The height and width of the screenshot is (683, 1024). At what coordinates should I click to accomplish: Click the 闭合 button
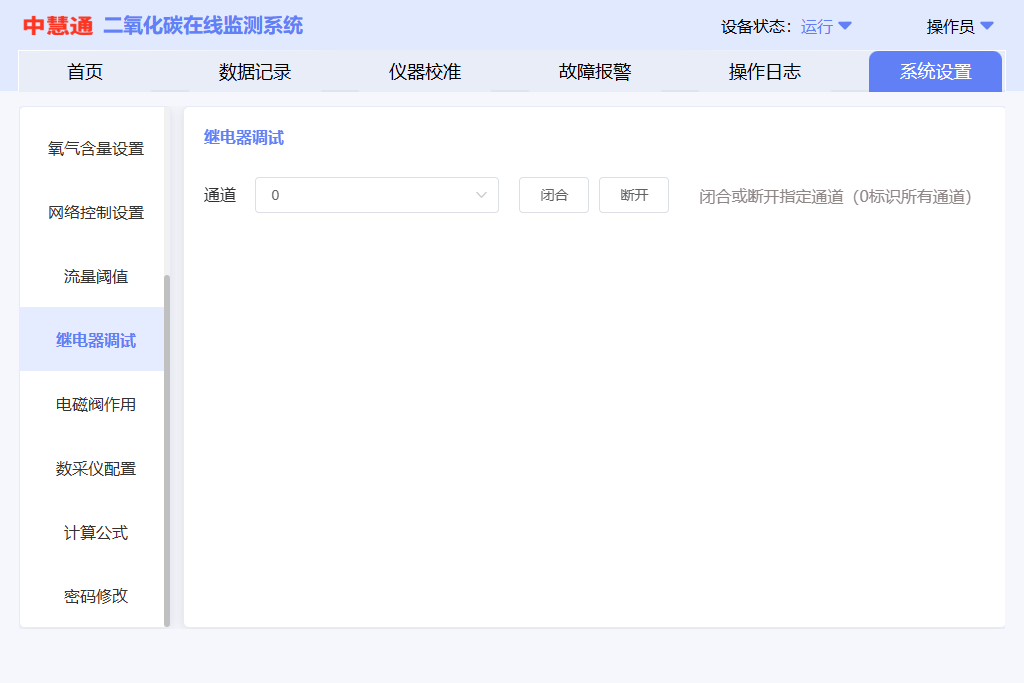coord(554,195)
